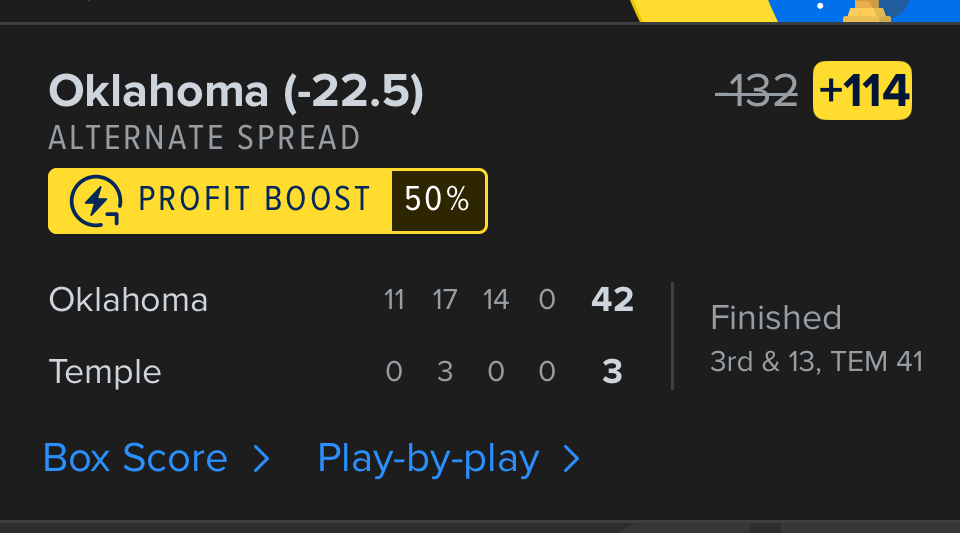Click the Oklahoma (-22.5) bet title
The height and width of the screenshot is (533, 960).
click(x=236, y=92)
